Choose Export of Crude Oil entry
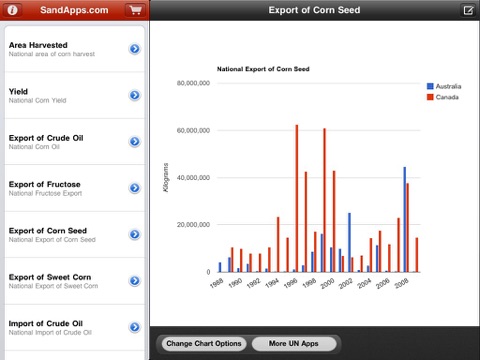Viewport: 480px width, 360px height. point(75,142)
